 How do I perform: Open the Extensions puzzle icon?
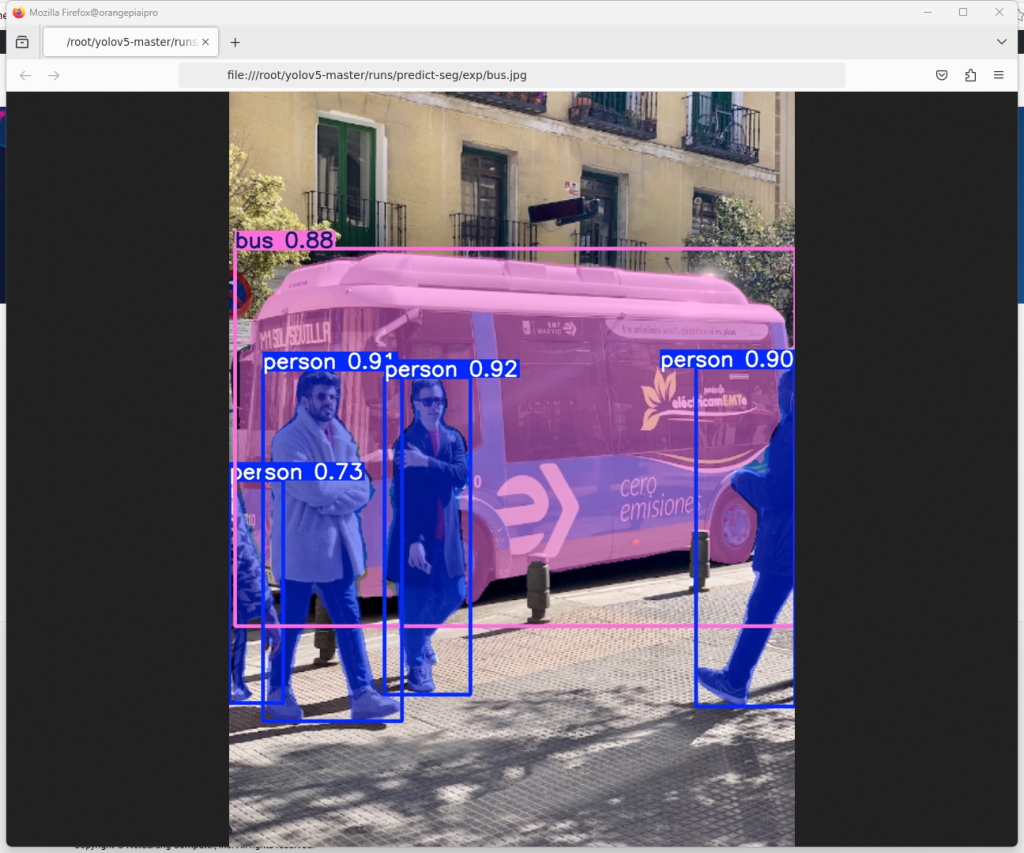(970, 75)
